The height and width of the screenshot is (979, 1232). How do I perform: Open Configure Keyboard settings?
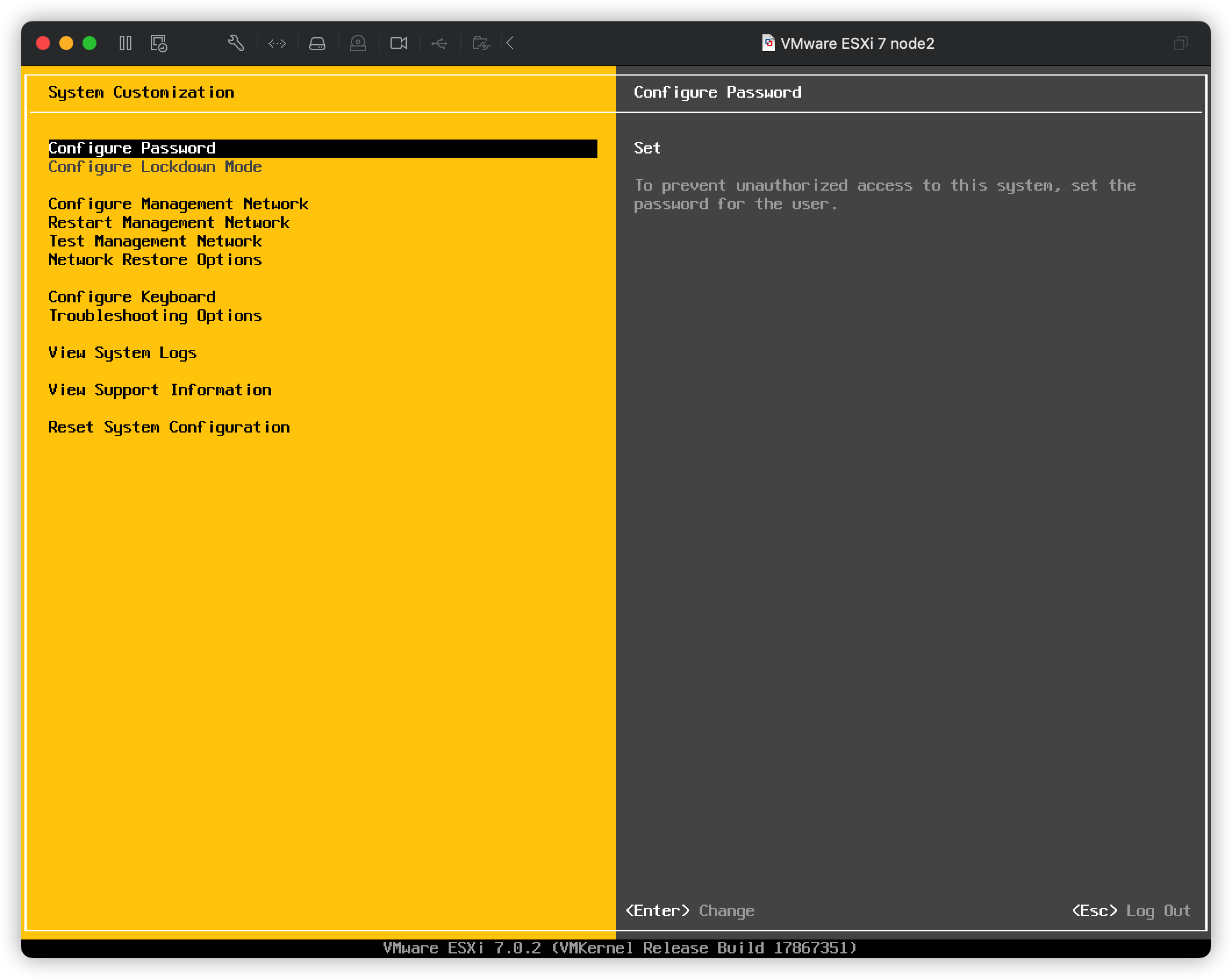click(131, 297)
